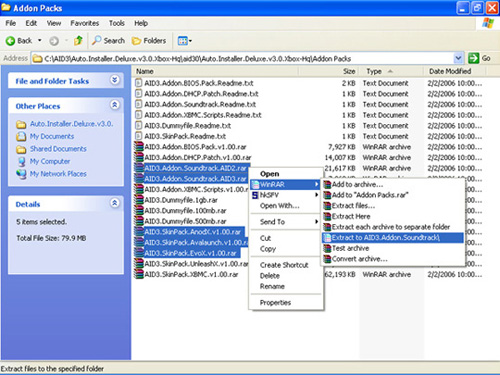The height and width of the screenshot is (375, 500).
Task: Toggle the Folders pane button
Action: (x=149, y=41)
